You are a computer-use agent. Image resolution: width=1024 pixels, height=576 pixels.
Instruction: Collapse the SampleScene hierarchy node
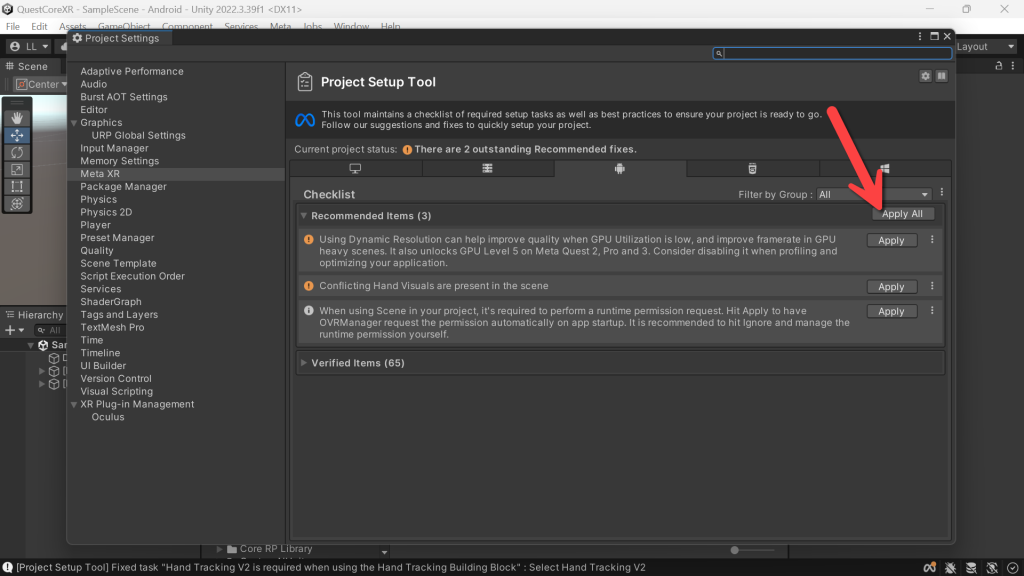coord(31,345)
